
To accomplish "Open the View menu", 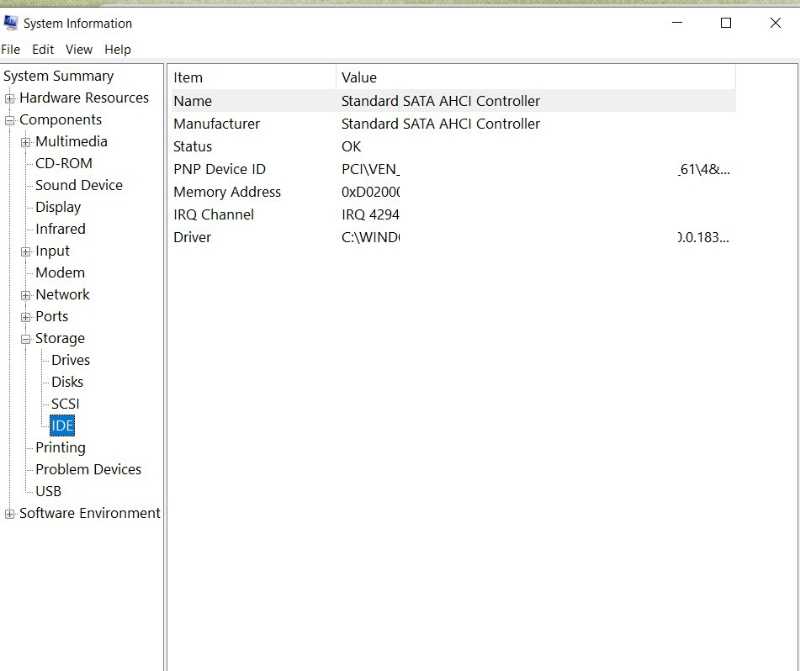I will [x=79, y=48].
